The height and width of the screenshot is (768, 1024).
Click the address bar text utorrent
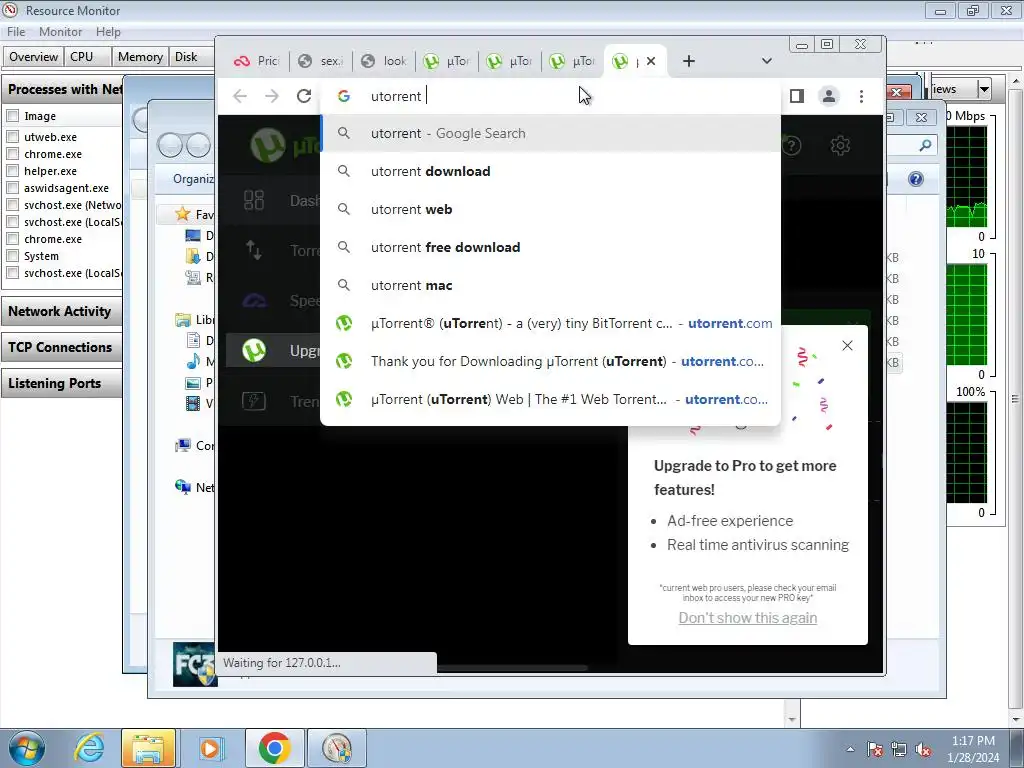(396, 96)
